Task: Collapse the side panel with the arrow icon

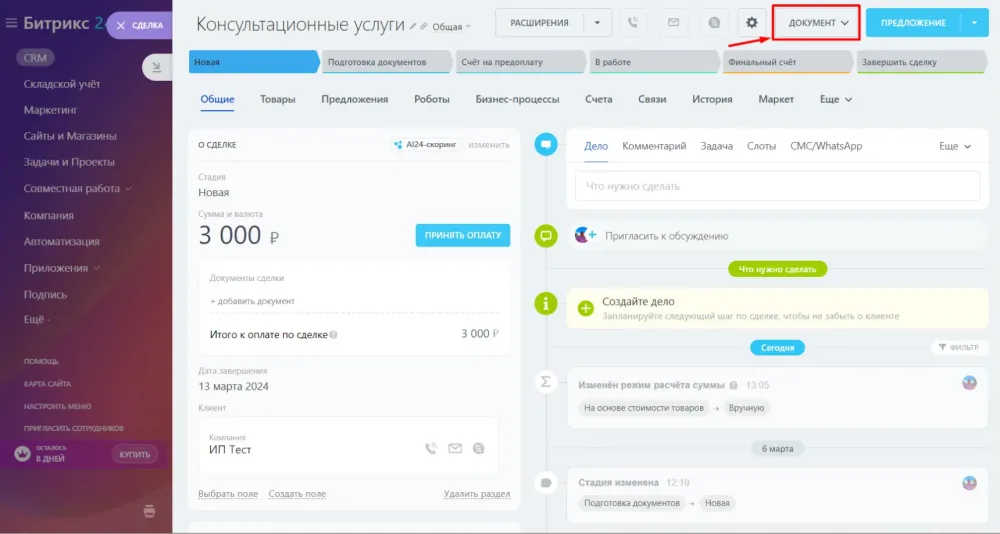Action: 157,67
